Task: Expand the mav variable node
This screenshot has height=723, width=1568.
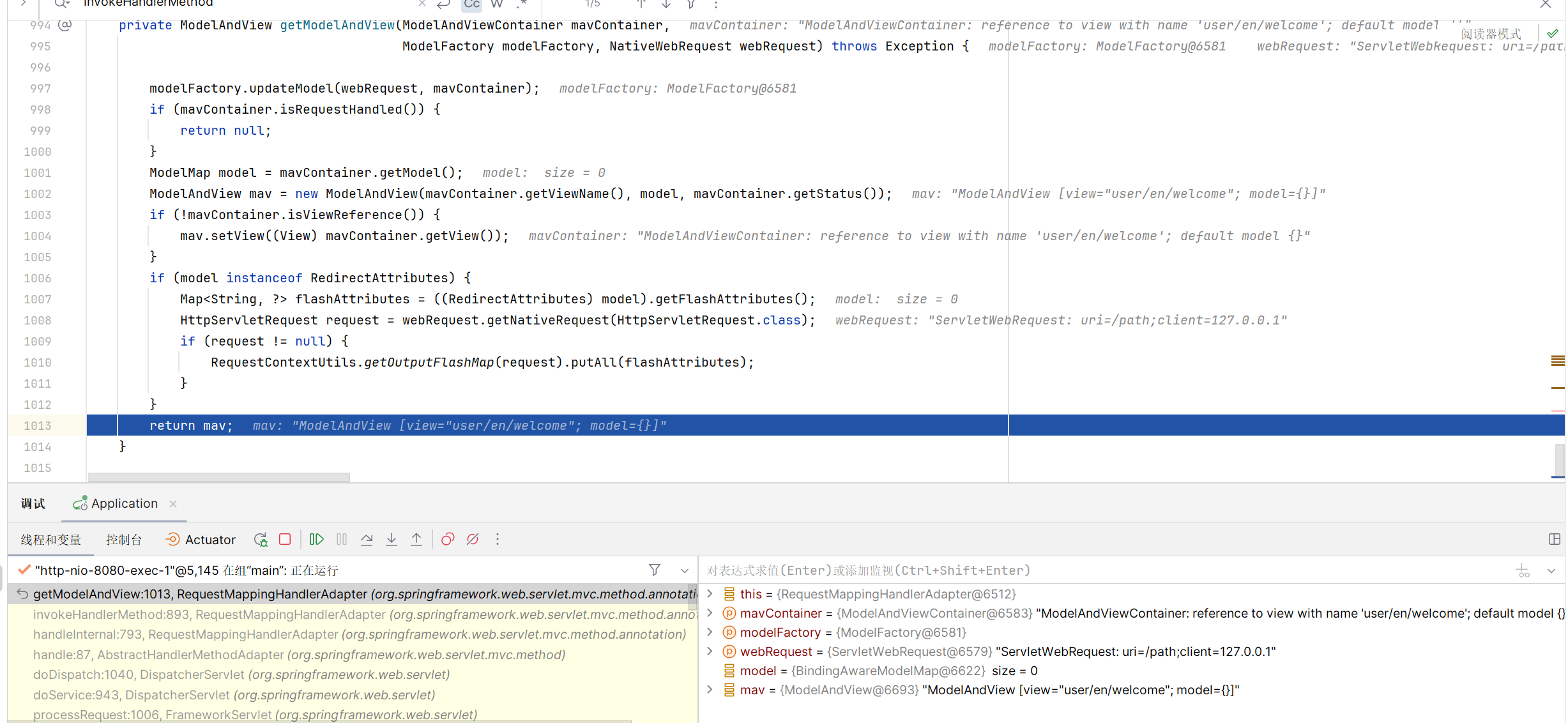Action: [710, 690]
